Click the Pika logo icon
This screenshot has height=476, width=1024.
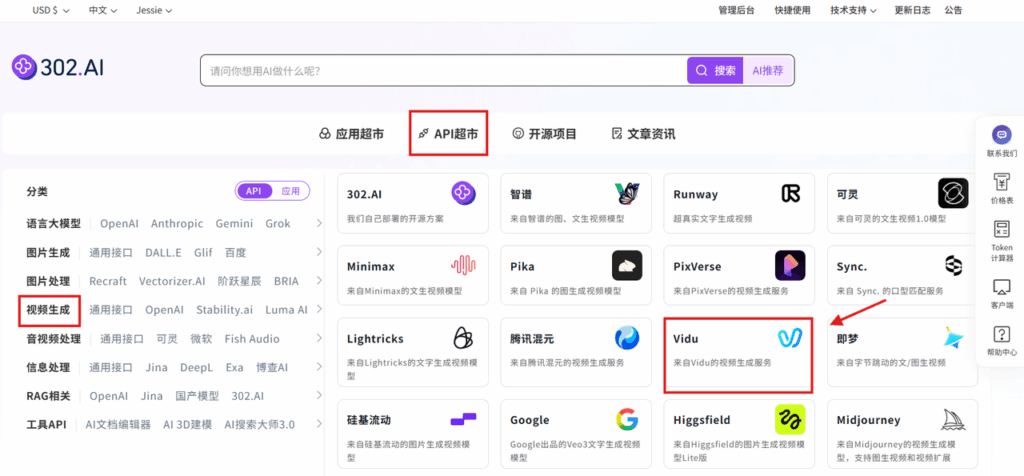point(627,266)
